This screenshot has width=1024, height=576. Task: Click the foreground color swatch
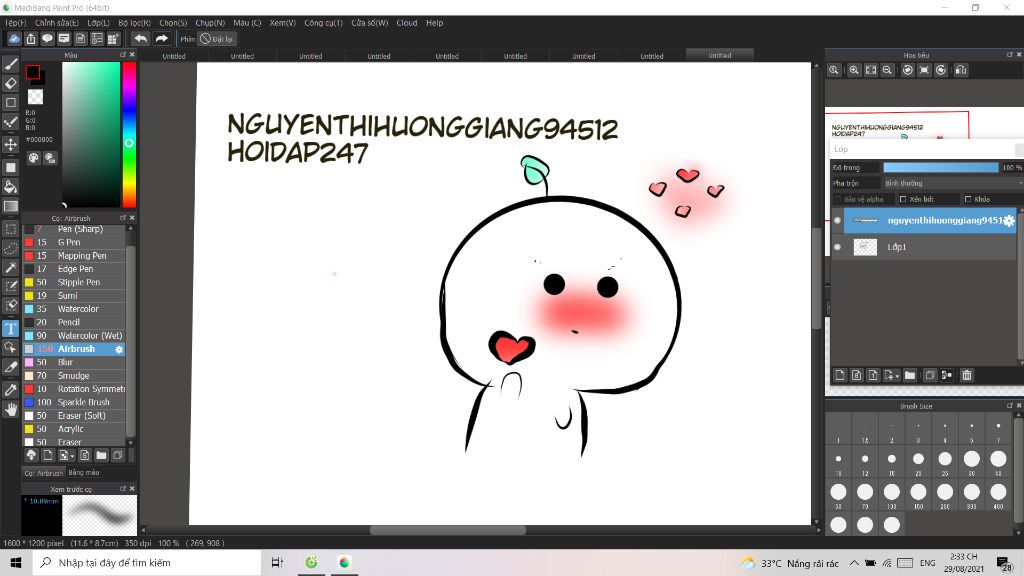[x=33, y=72]
